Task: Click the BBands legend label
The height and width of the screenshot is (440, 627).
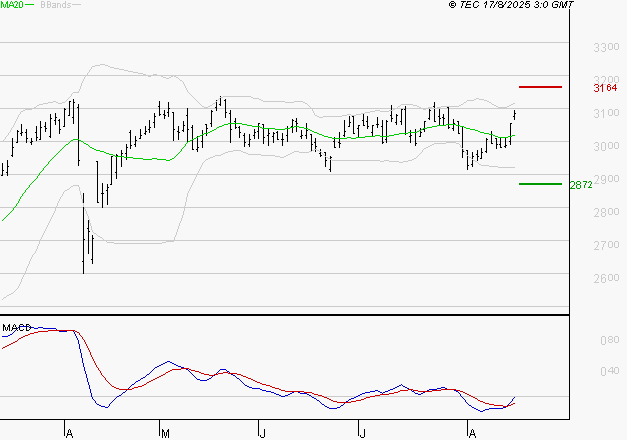Action: click(x=56, y=5)
